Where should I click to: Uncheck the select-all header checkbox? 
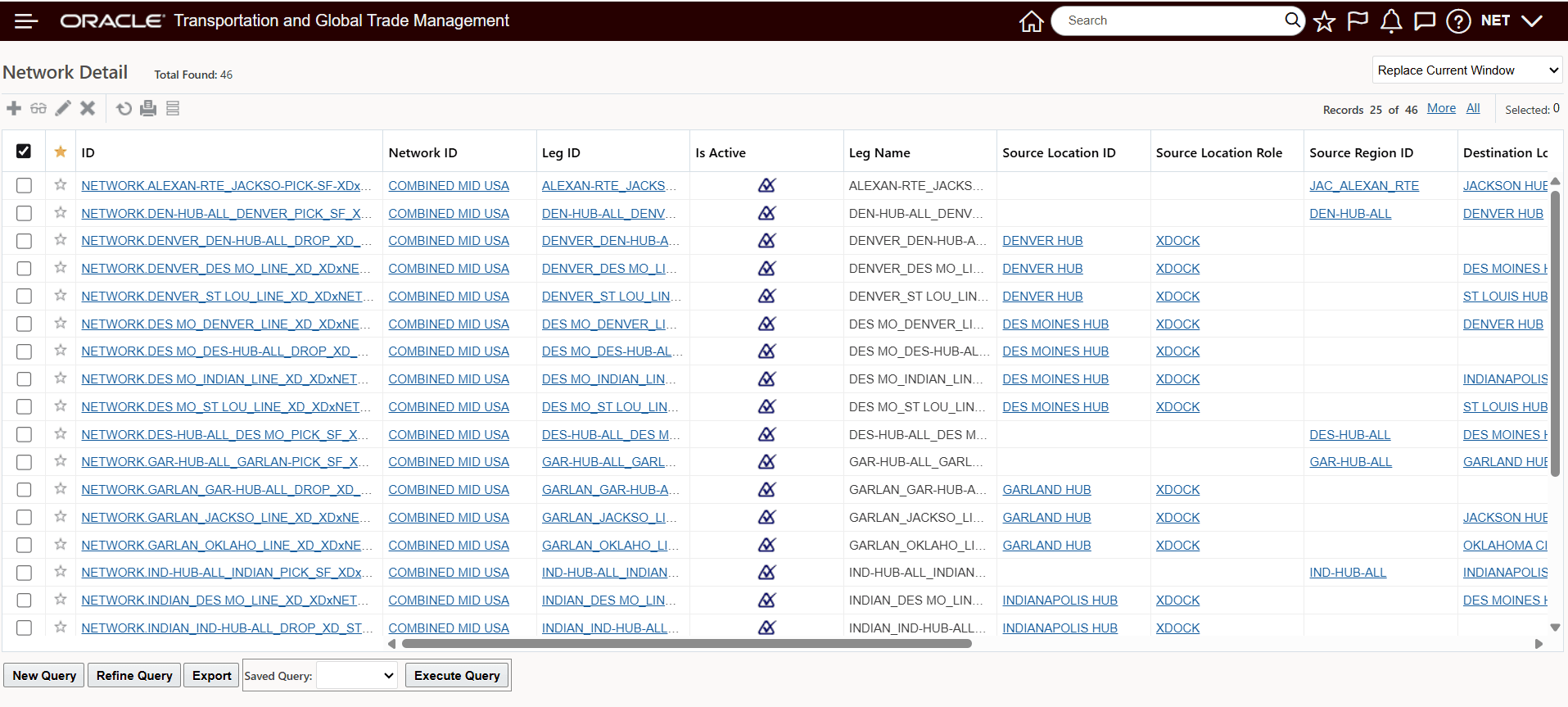tap(24, 152)
